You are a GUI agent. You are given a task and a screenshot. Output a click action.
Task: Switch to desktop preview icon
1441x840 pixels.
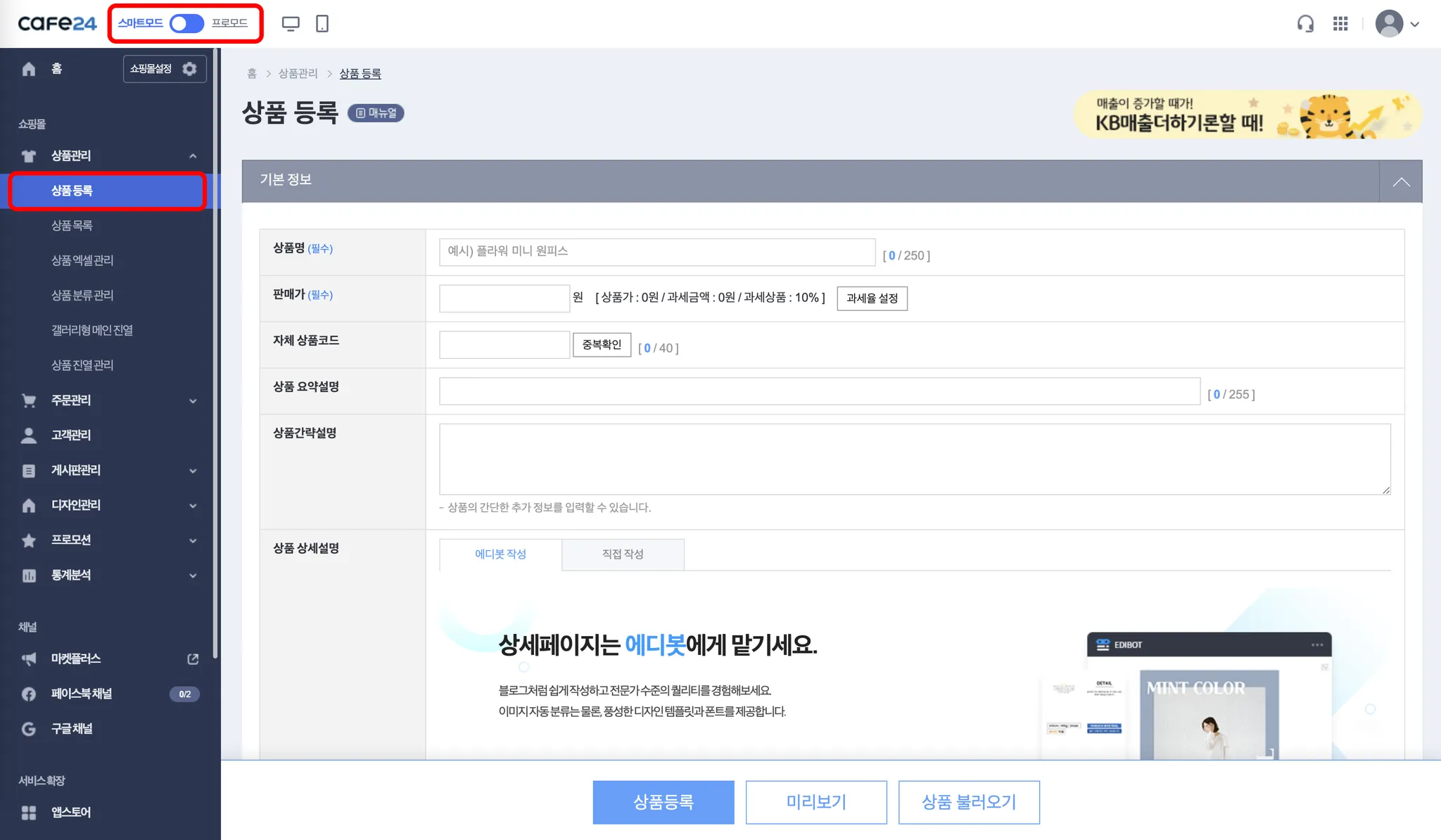(291, 24)
